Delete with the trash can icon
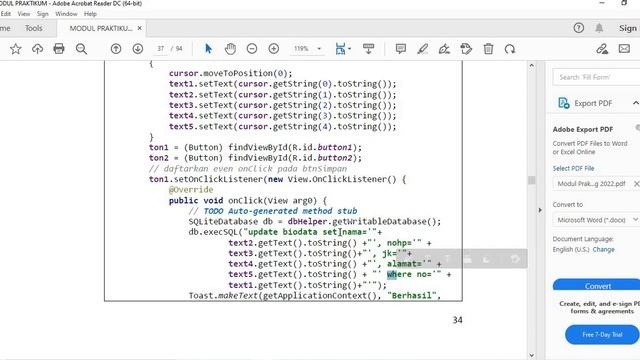The height and width of the screenshot is (360, 640). (x=488, y=49)
